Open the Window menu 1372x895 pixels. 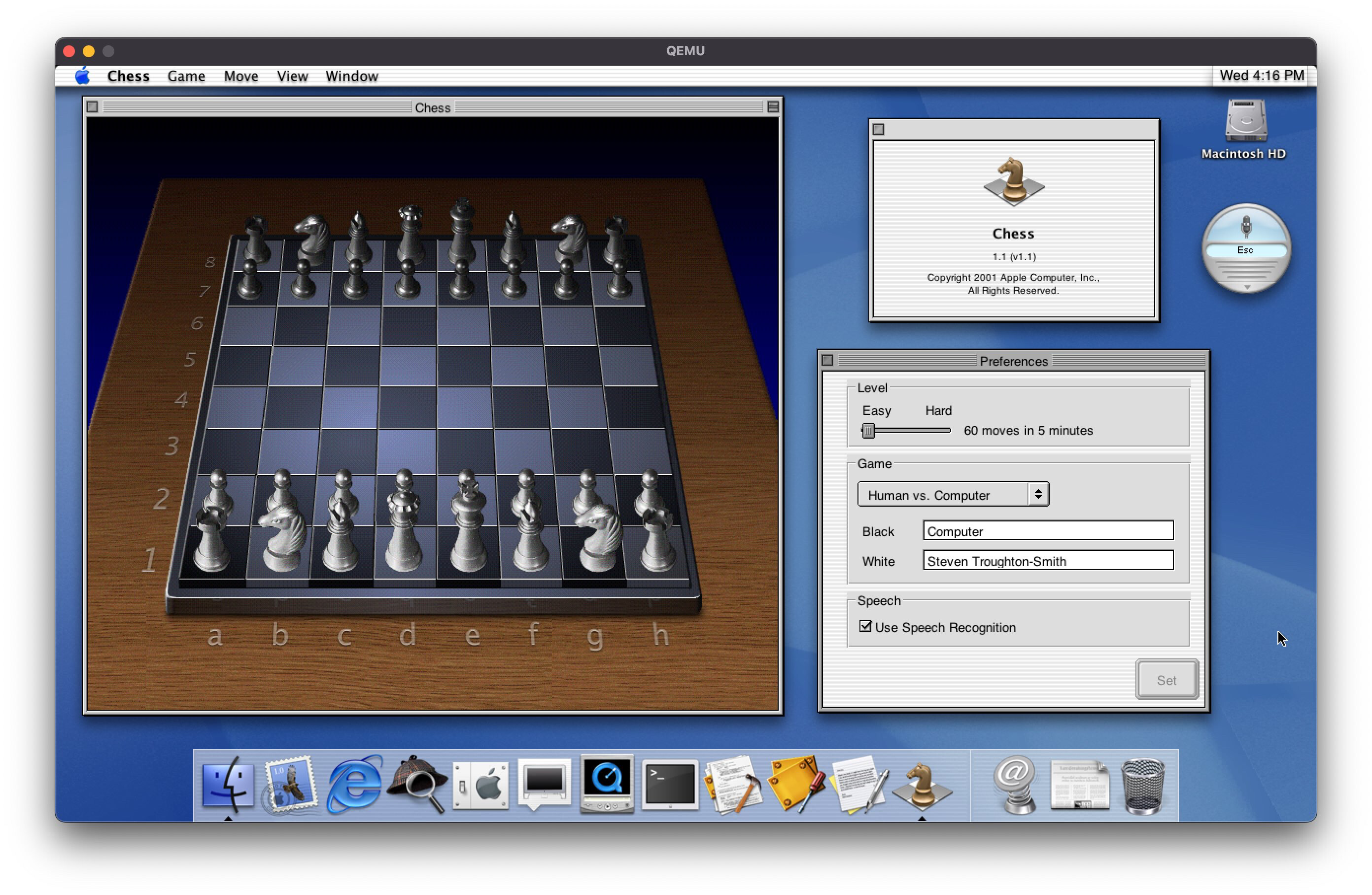click(x=352, y=75)
